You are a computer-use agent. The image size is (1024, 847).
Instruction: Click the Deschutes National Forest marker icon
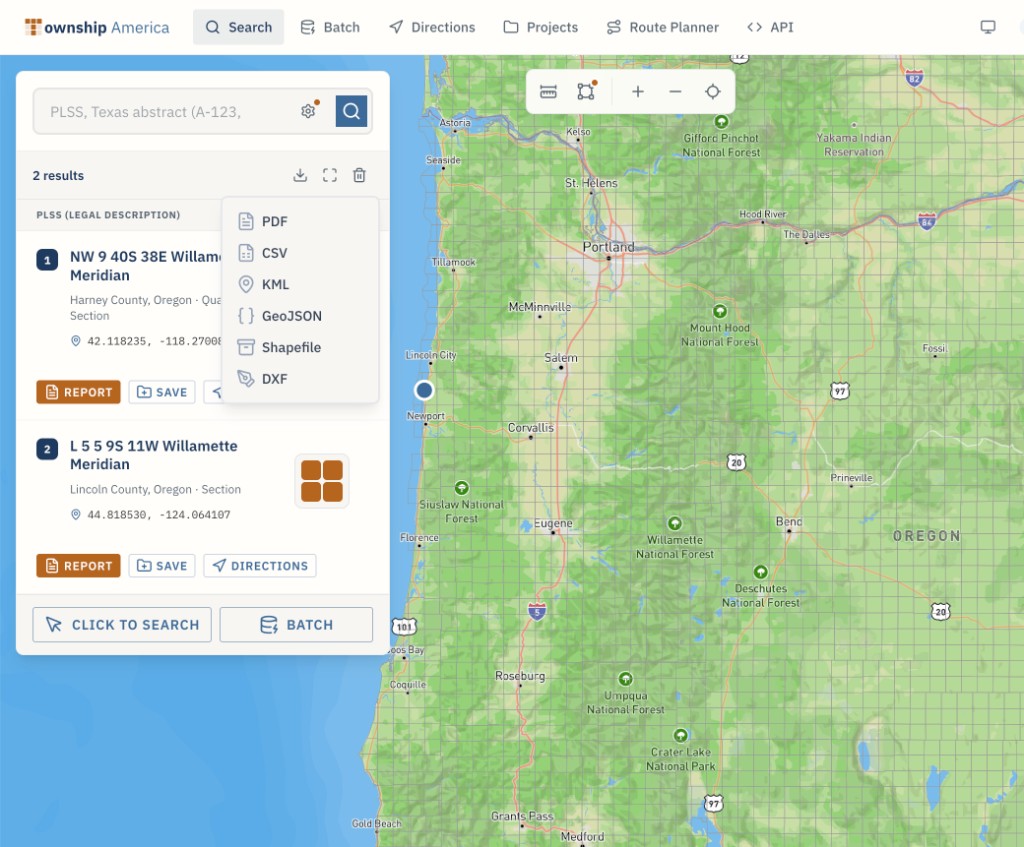760,572
